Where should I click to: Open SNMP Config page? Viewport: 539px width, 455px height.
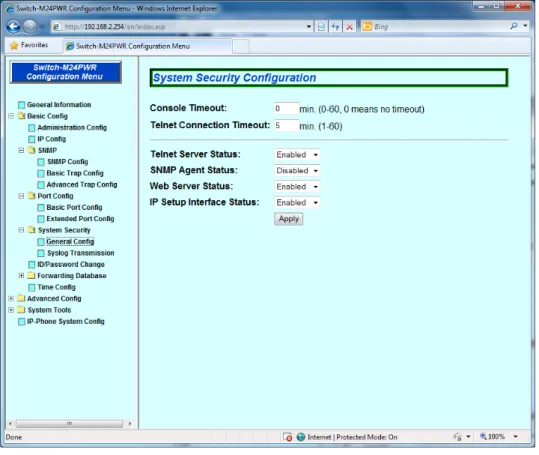[x=67, y=162]
